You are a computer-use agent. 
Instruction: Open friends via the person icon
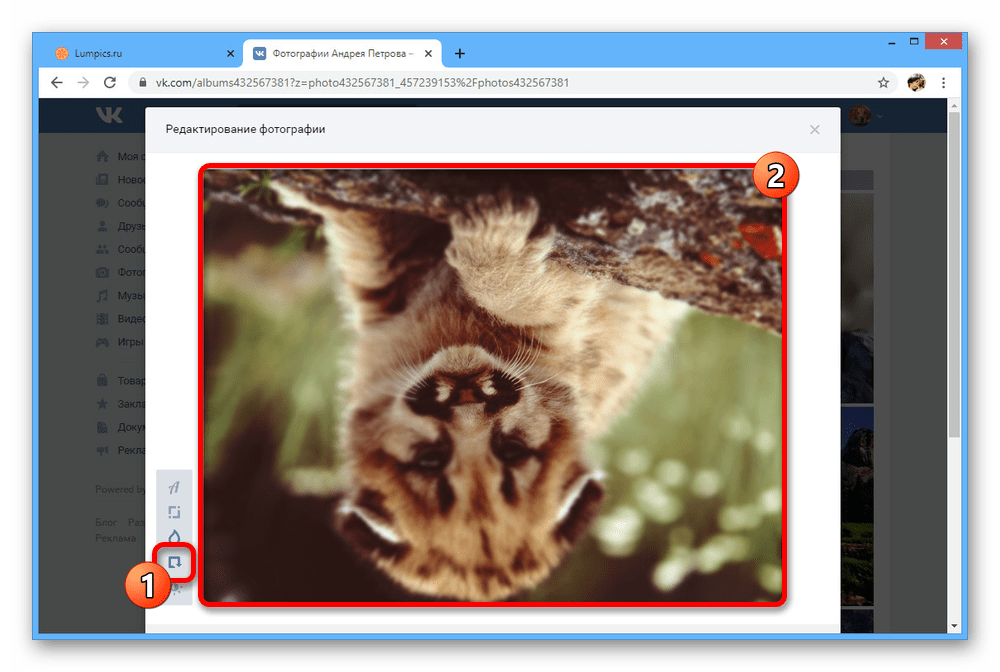pos(102,226)
